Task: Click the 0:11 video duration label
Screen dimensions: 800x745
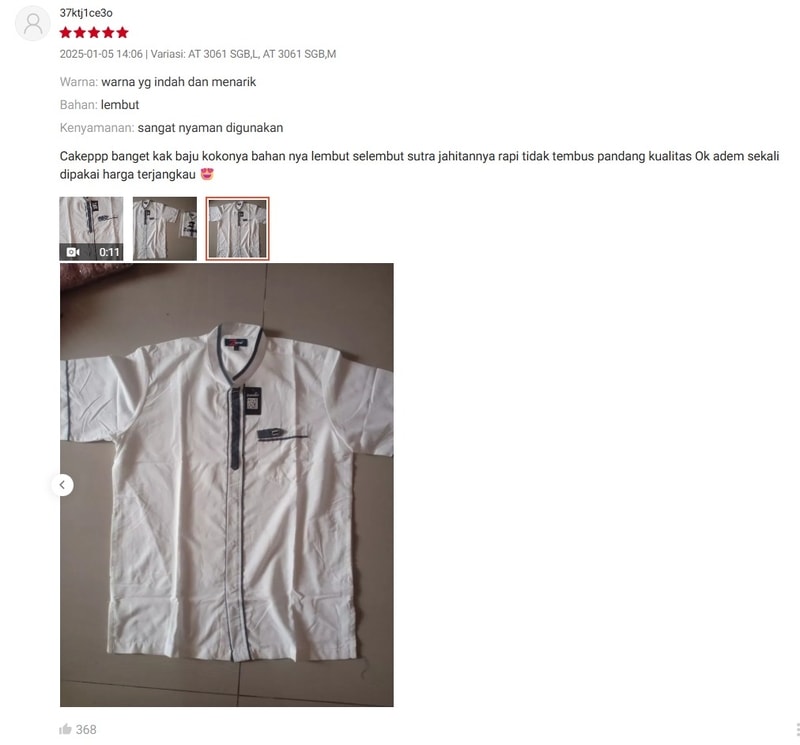Action: click(x=109, y=252)
